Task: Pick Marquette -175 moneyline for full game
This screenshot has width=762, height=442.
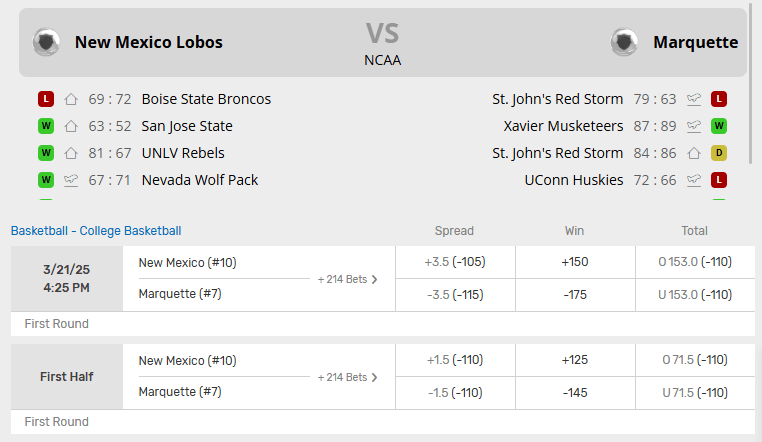Action: click(574, 295)
